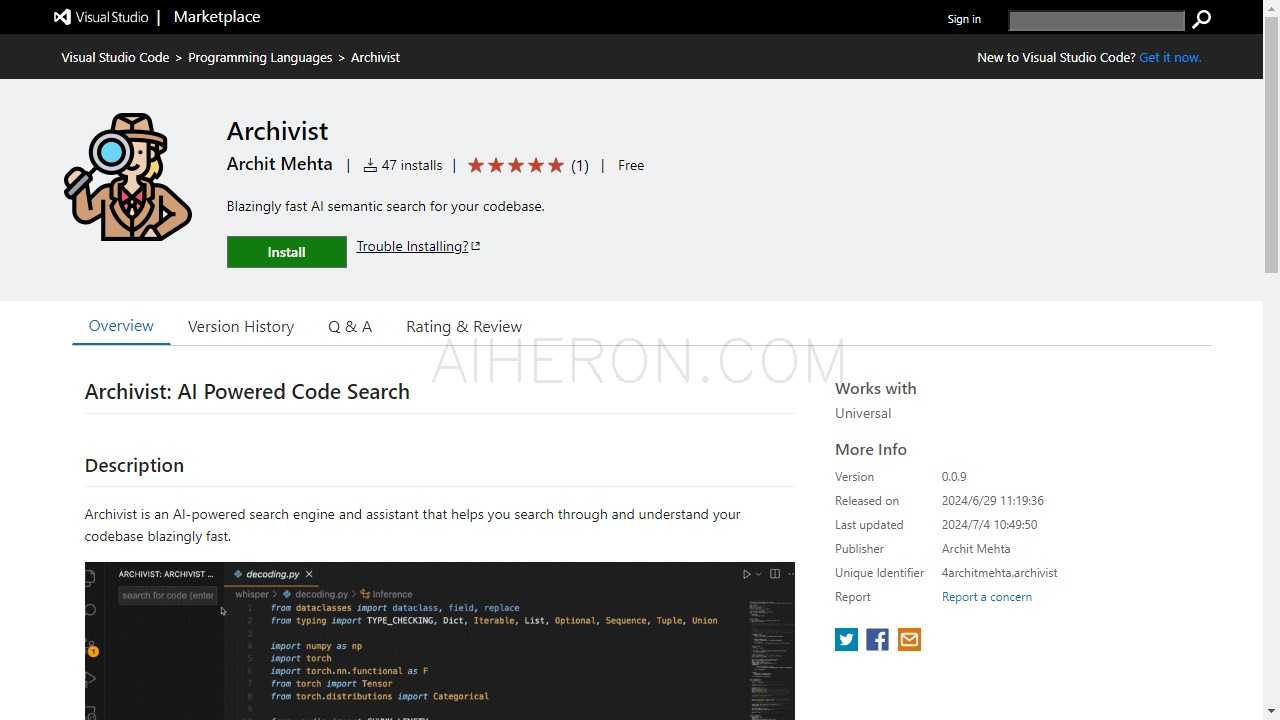Click the review count '(1)'
The height and width of the screenshot is (720, 1280).
pos(580,165)
